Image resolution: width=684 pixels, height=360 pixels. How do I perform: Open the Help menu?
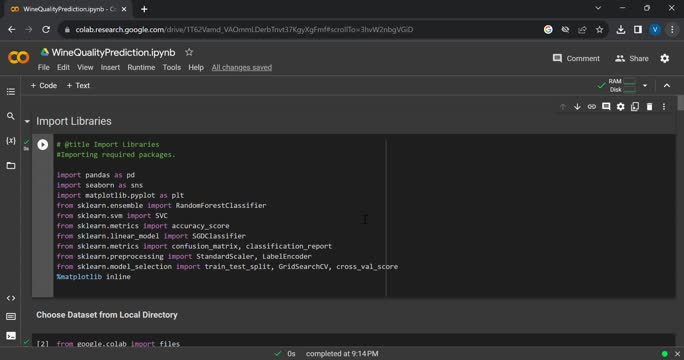[196, 67]
